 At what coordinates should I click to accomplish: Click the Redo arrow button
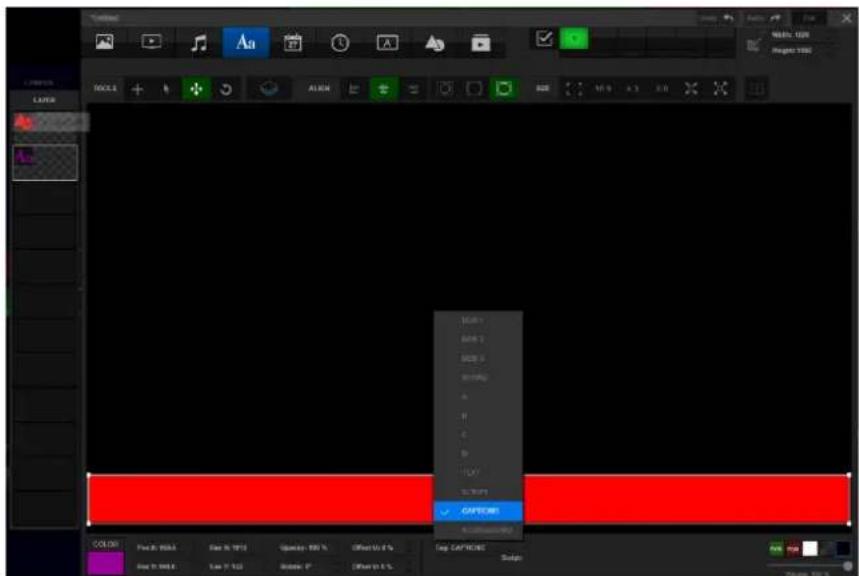764,18
